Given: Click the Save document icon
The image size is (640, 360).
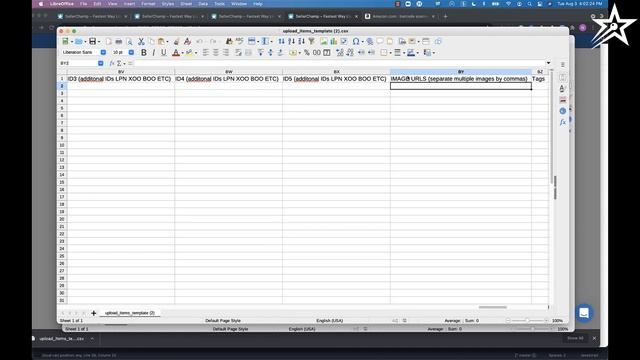Looking at the screenshot, I should click(92, 41).
